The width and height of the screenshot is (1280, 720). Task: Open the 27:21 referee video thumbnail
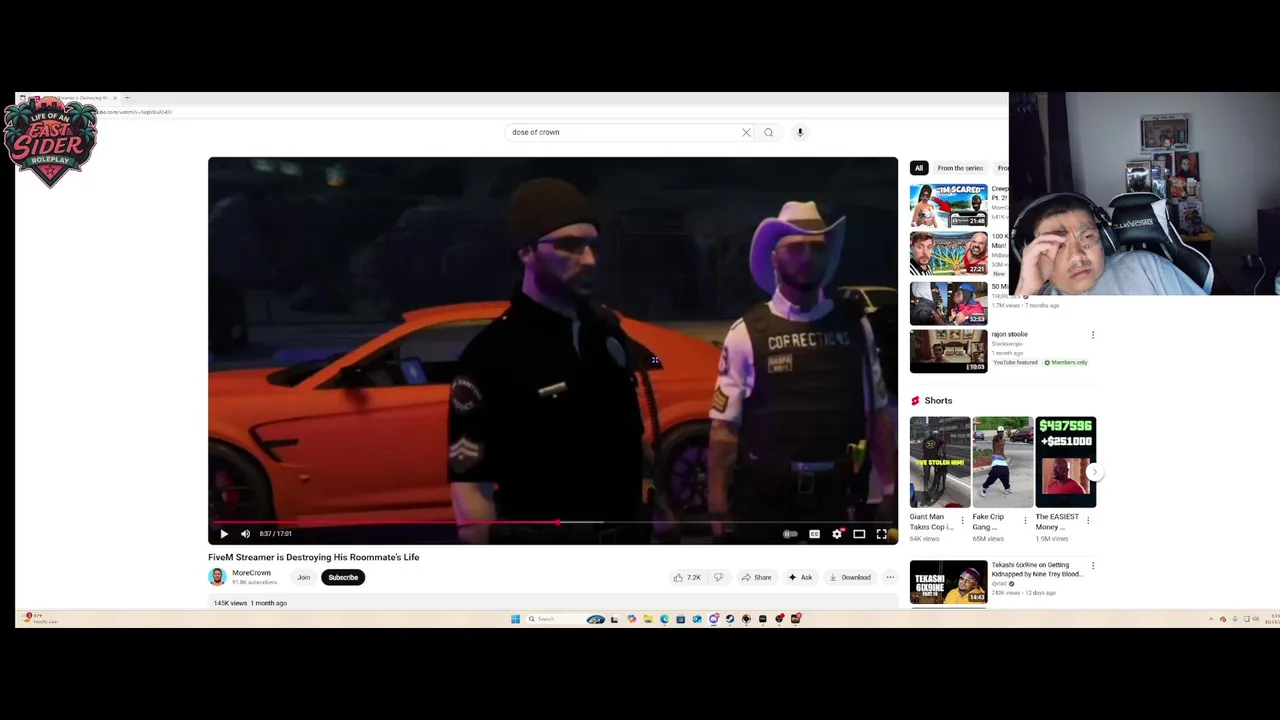(948, 253)
